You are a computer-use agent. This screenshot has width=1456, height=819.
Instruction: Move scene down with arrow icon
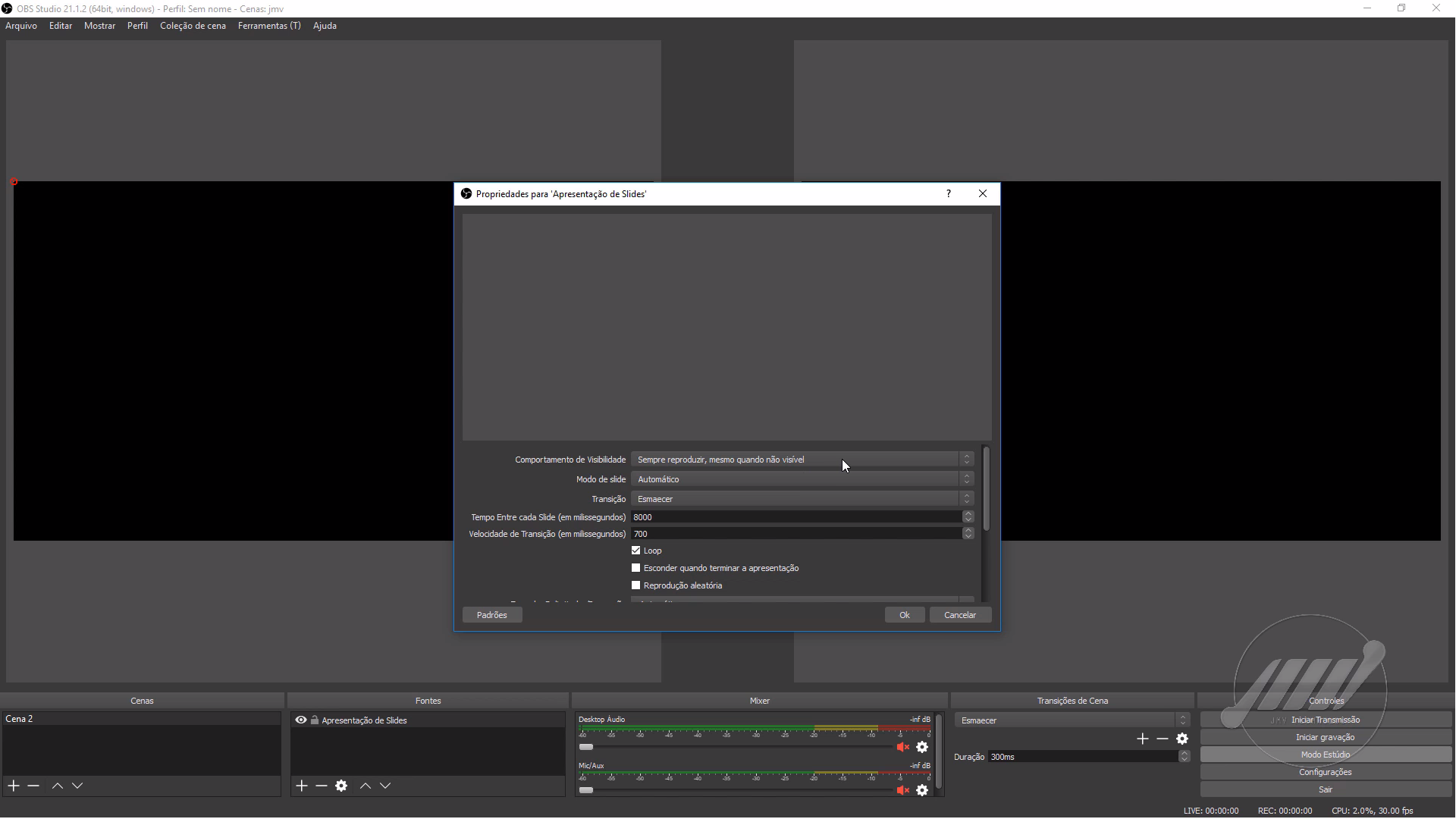point(77,786)
